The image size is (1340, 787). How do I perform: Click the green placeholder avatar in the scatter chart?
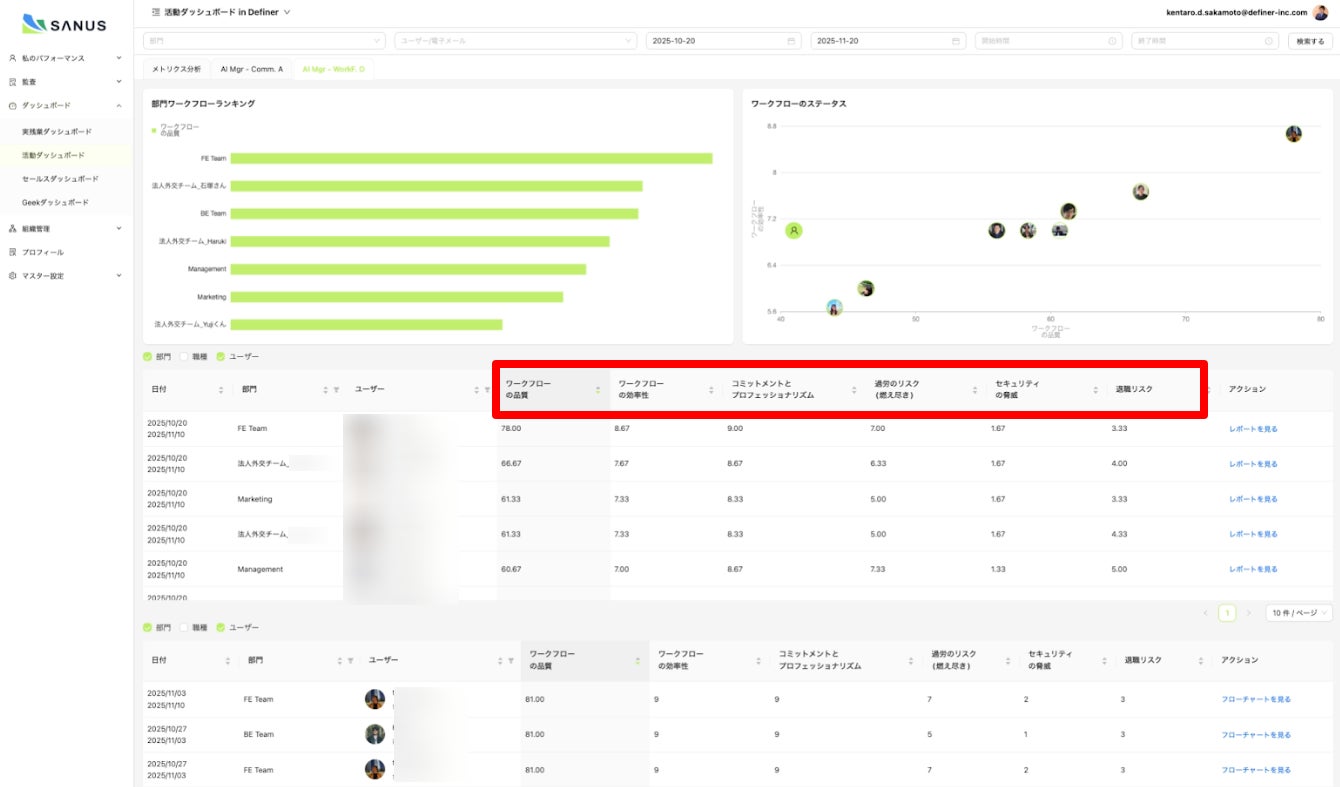pyautogui.click(x=794, y=230)
